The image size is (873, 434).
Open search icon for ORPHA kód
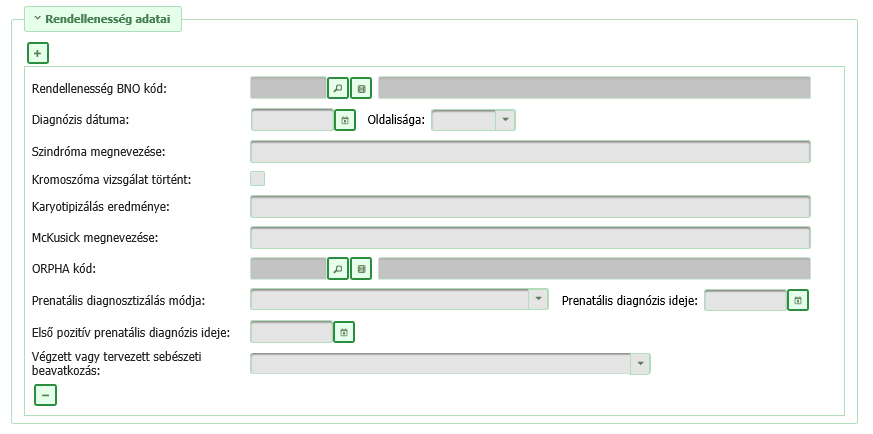[x=337, y=269]
